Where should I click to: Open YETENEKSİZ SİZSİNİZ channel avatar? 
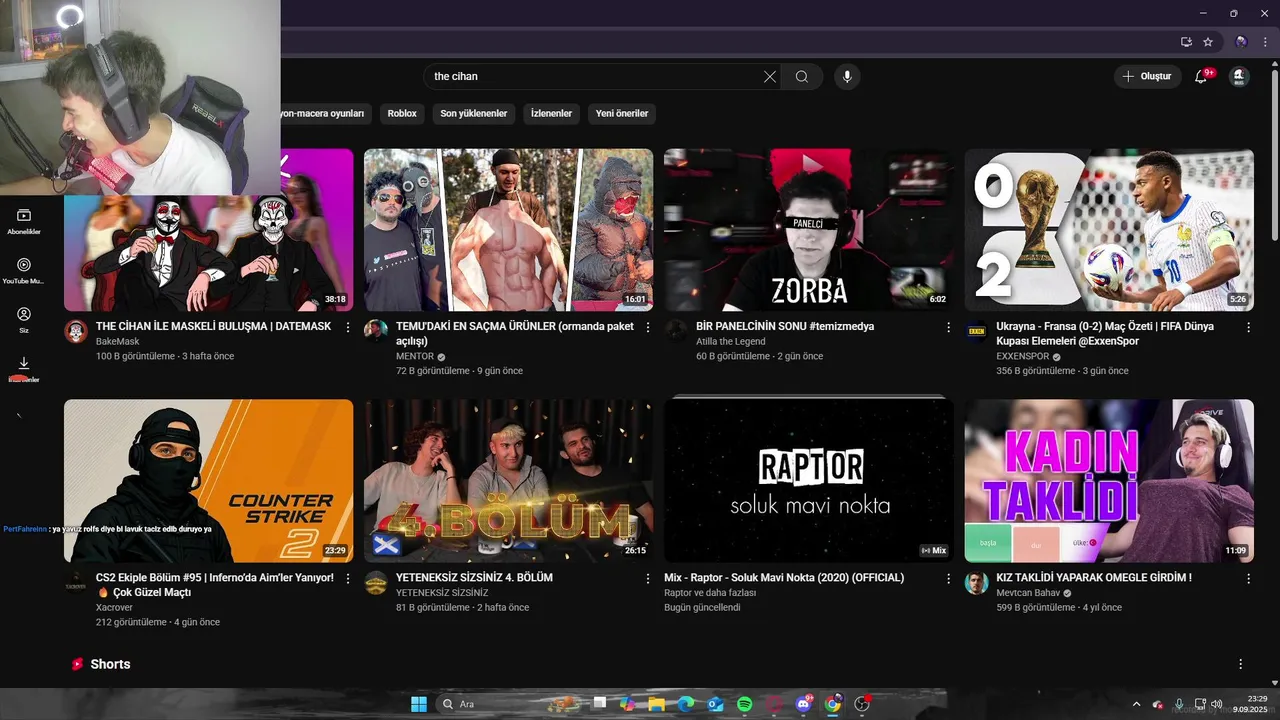pos(376,583)
